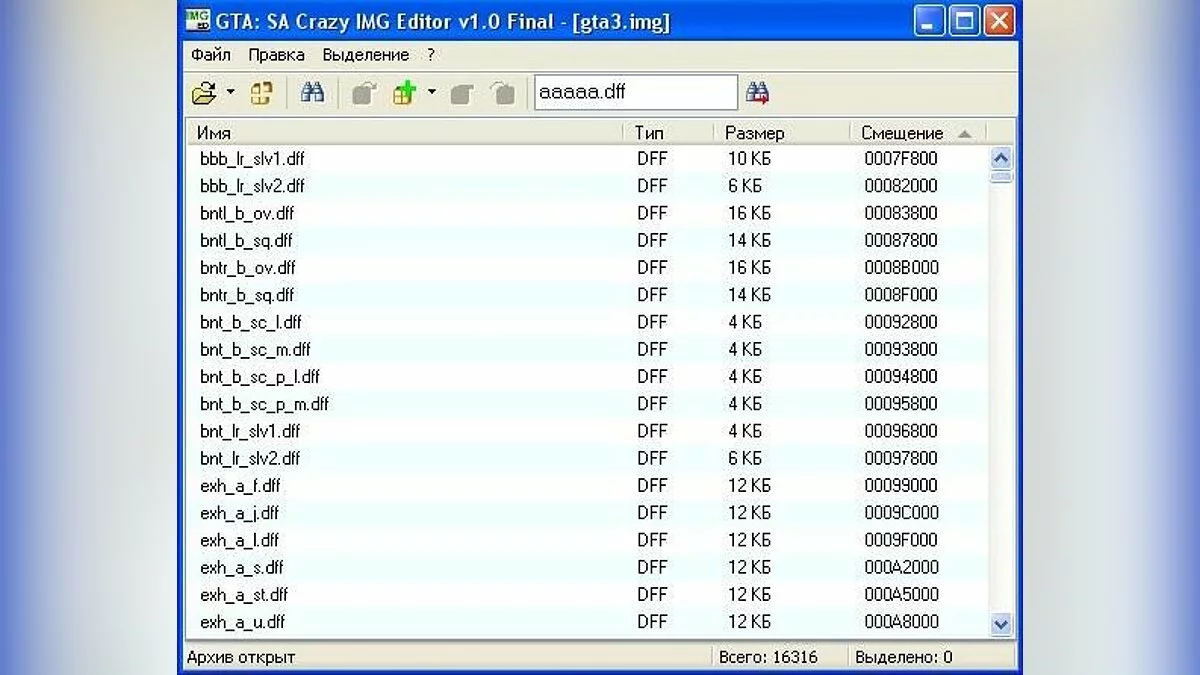The image size is (1200, 675).
Task: Click the IMG application icon in the title bar
Action: (x=198, y=19)
